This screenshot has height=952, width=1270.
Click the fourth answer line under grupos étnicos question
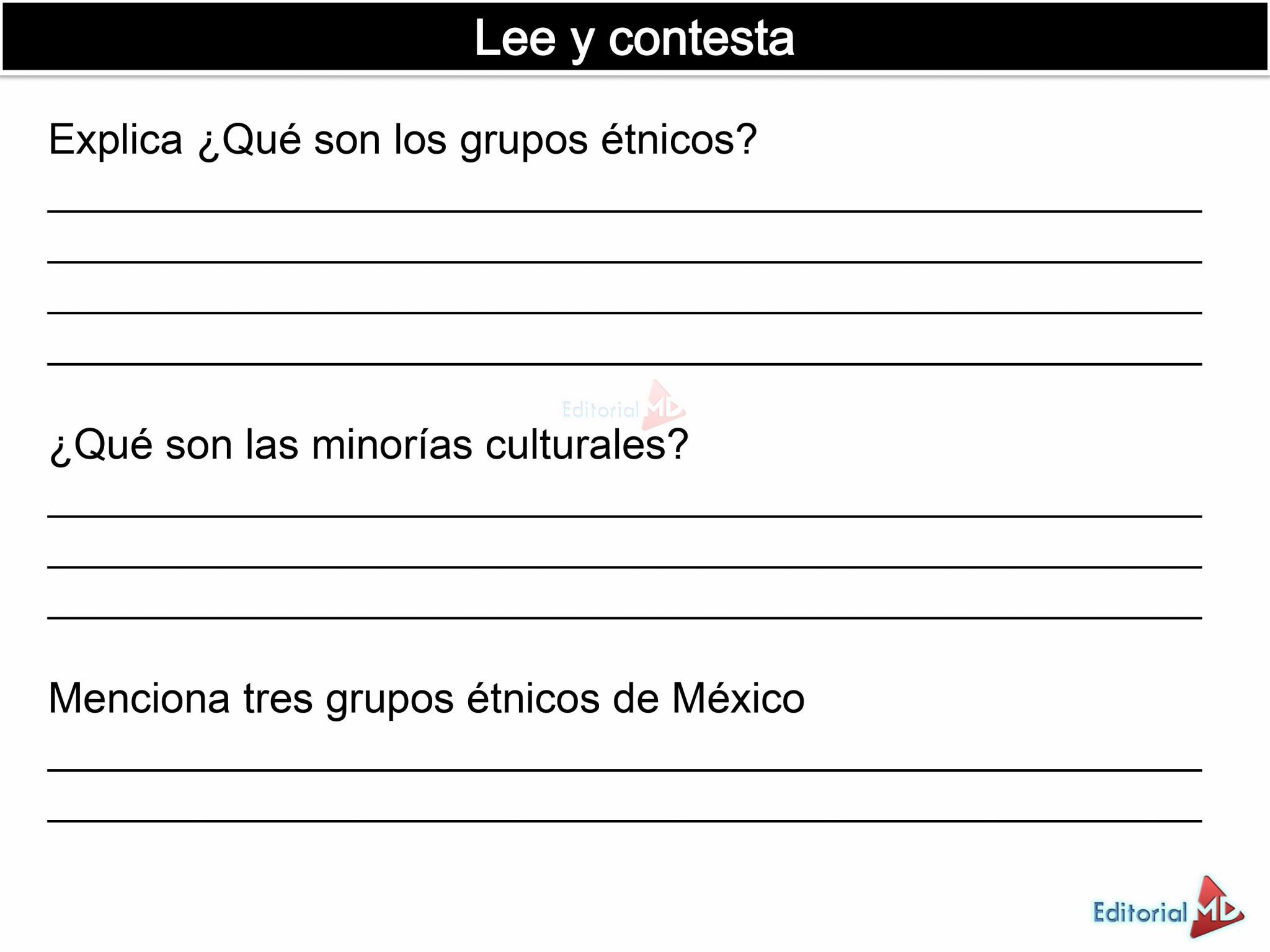click(x=624, y=363)
